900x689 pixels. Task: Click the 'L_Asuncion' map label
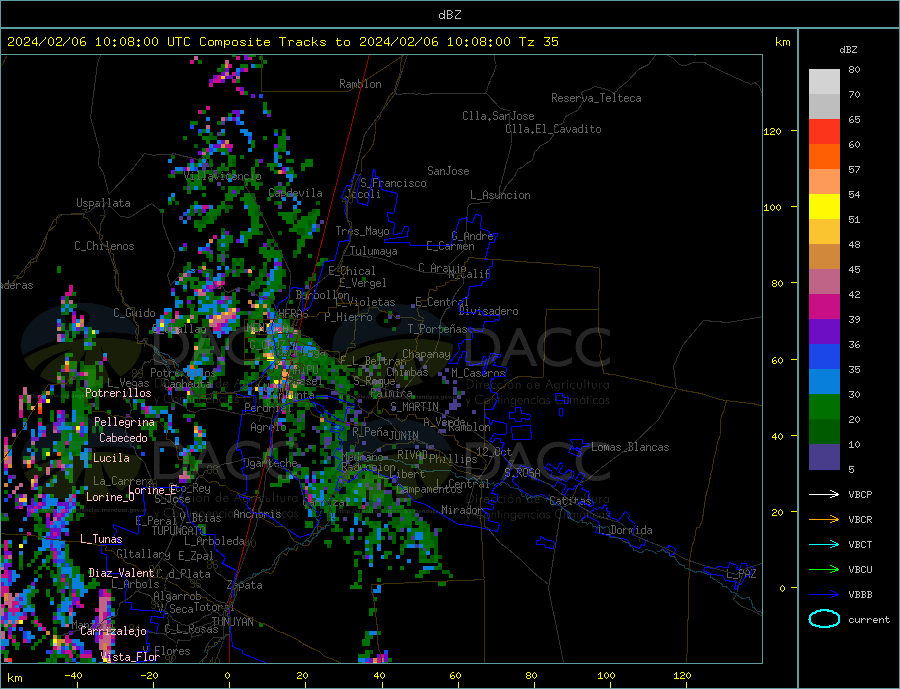(x=500, y=195)
